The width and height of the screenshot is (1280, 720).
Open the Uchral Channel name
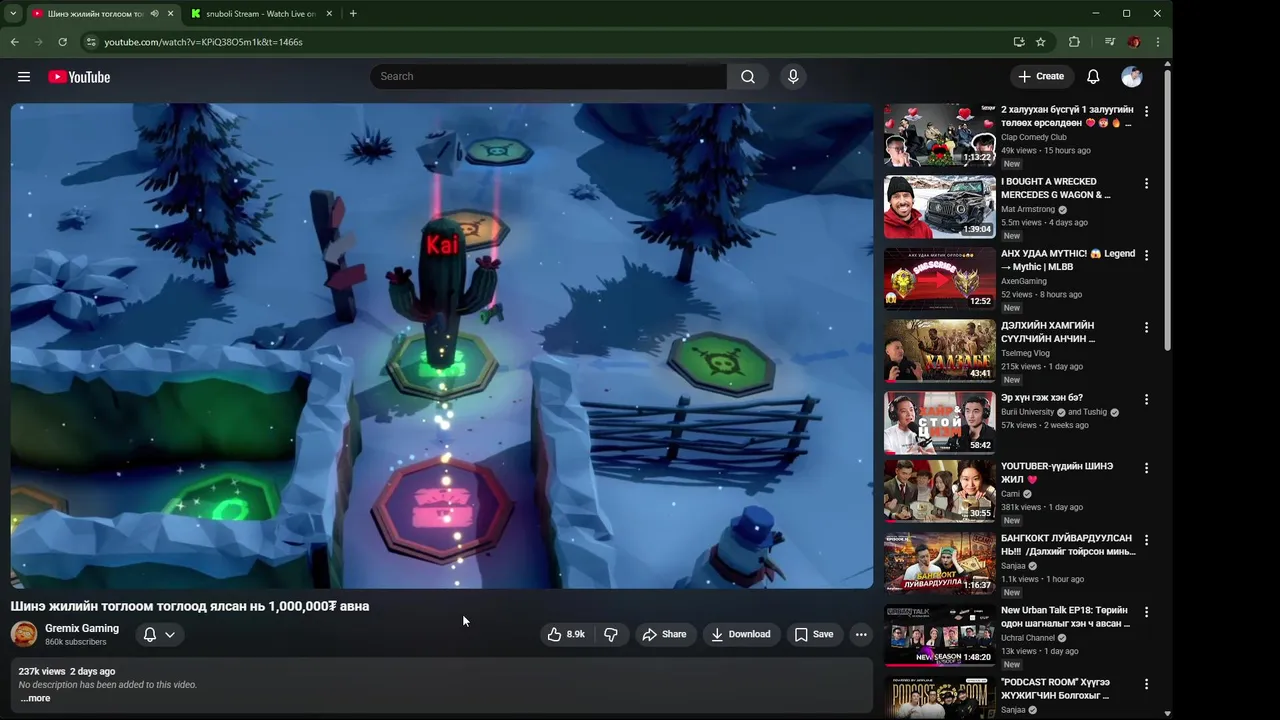(x=1028, y=637)
